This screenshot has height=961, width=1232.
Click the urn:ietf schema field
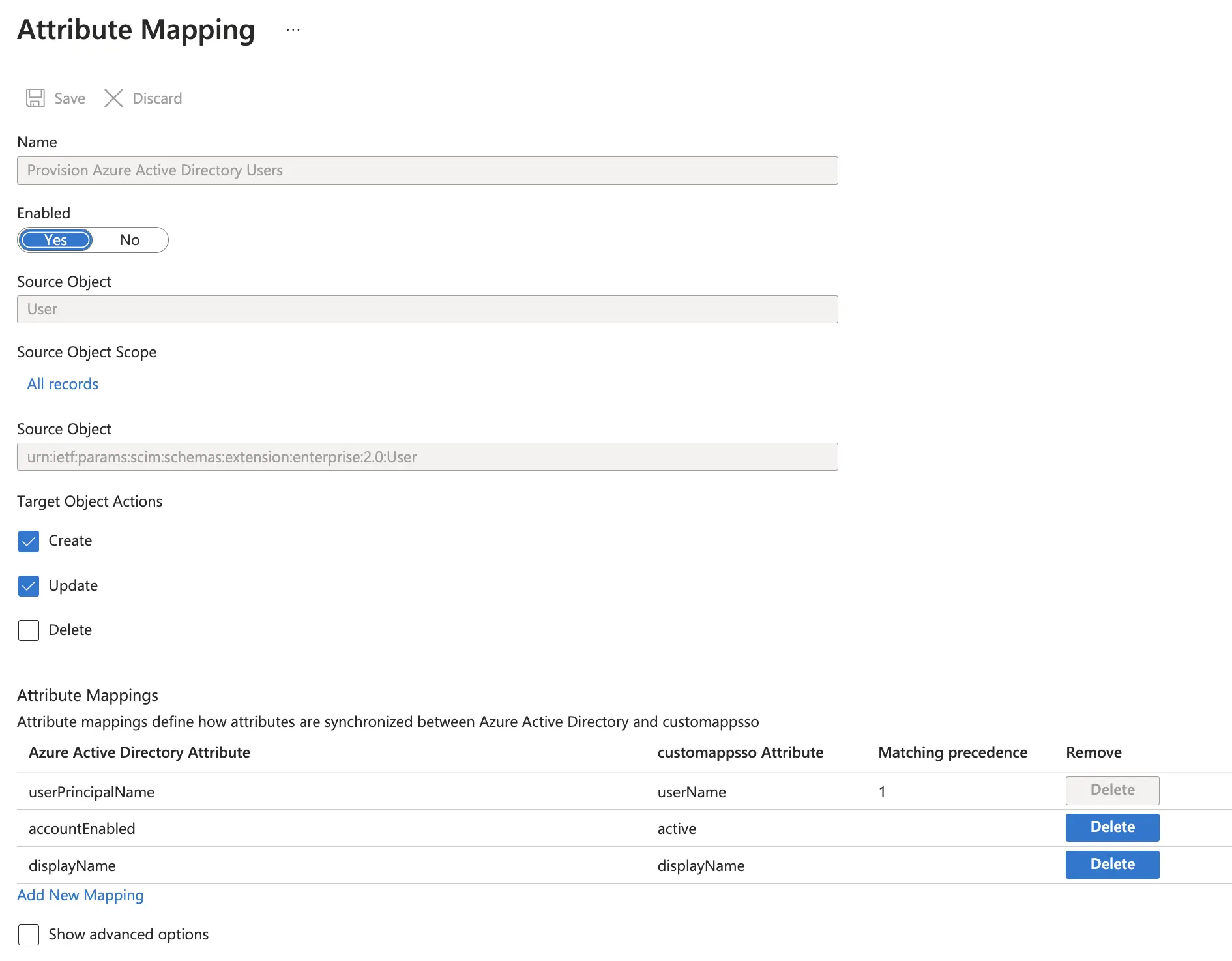coord(428,457)
